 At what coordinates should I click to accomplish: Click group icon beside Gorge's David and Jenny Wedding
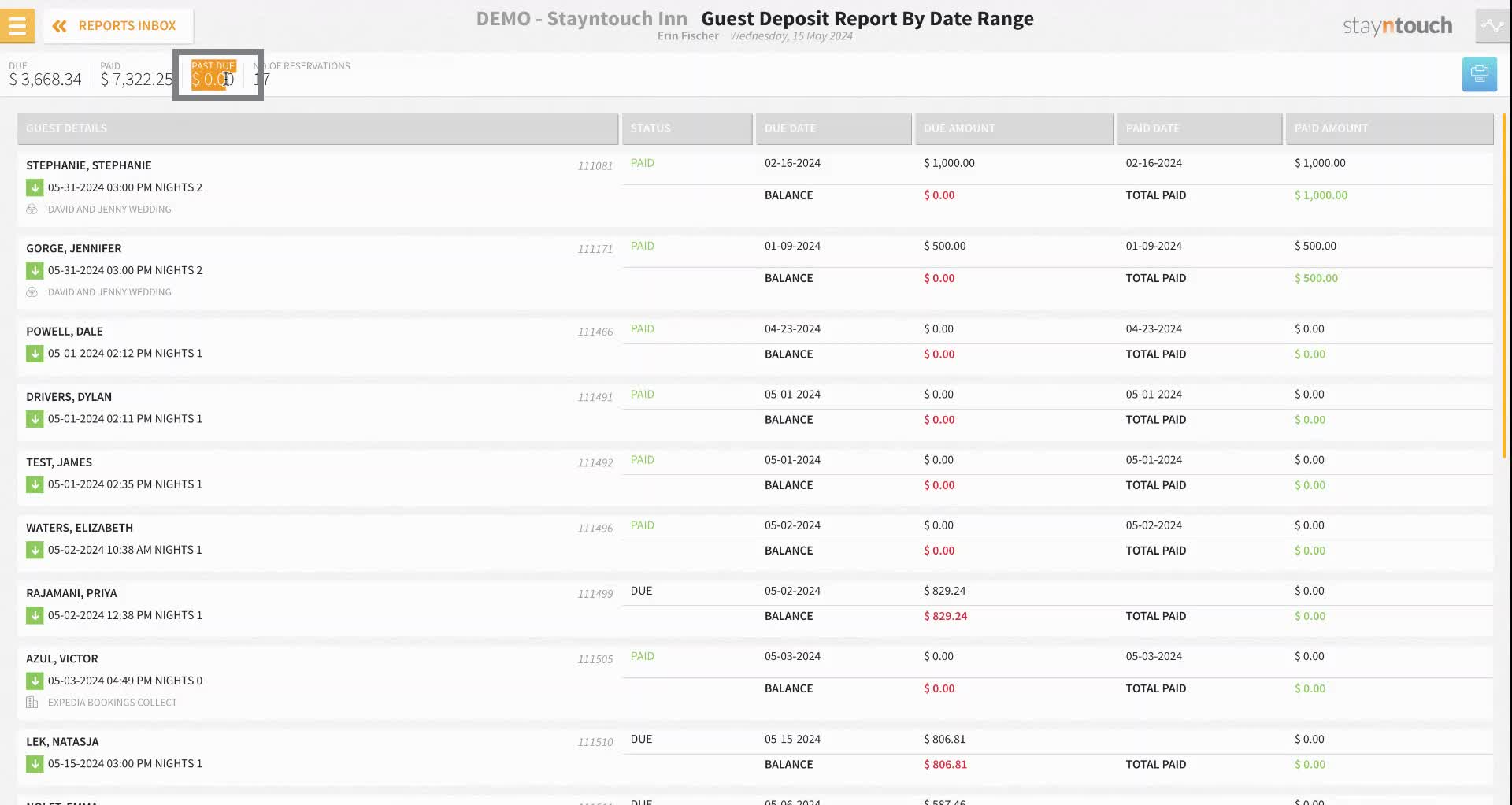point(32,292)
